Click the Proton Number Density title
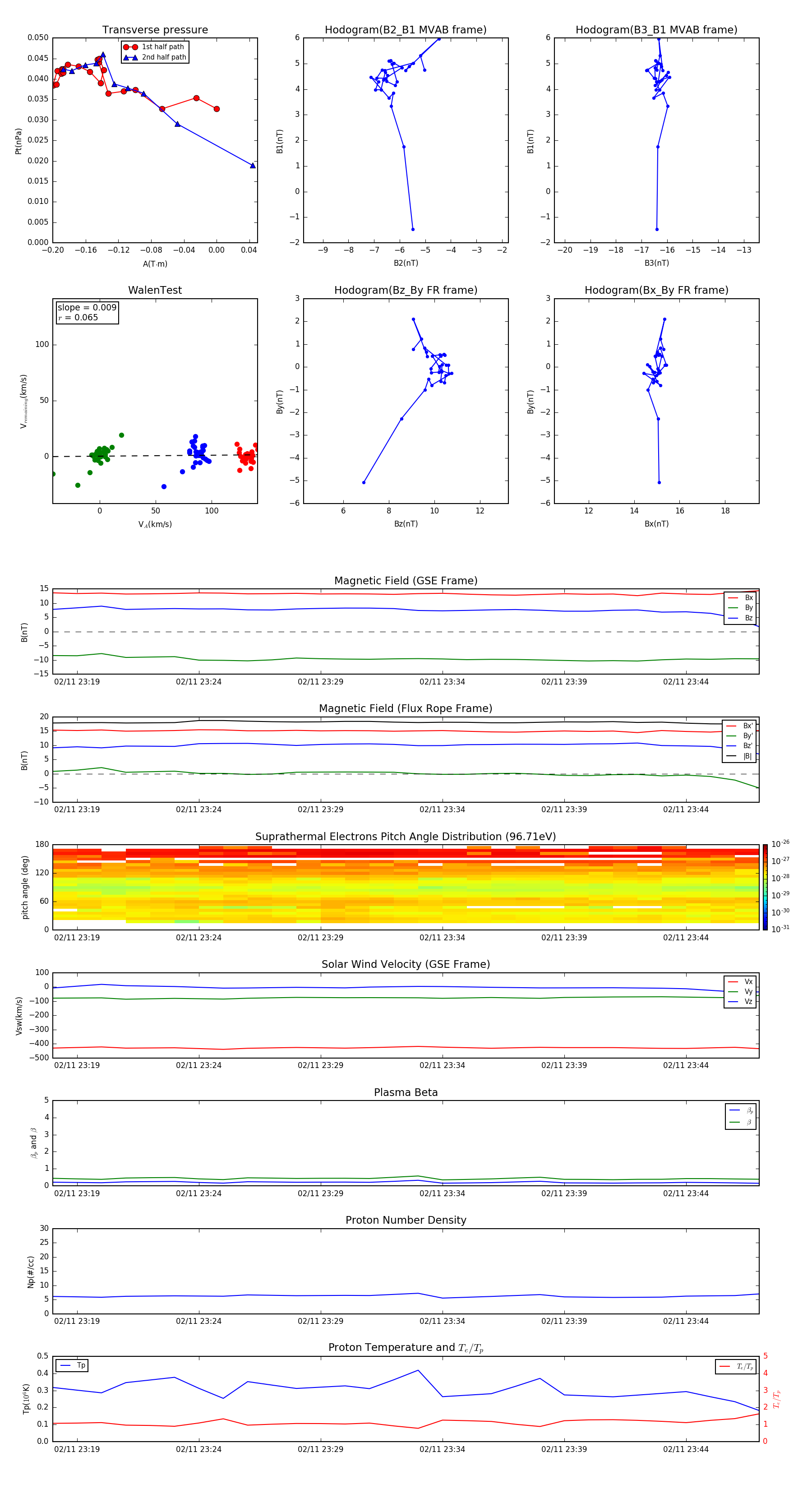The width and height of the screenshot is (812, 1489). pyautogui.click(x=406, y=1220)
